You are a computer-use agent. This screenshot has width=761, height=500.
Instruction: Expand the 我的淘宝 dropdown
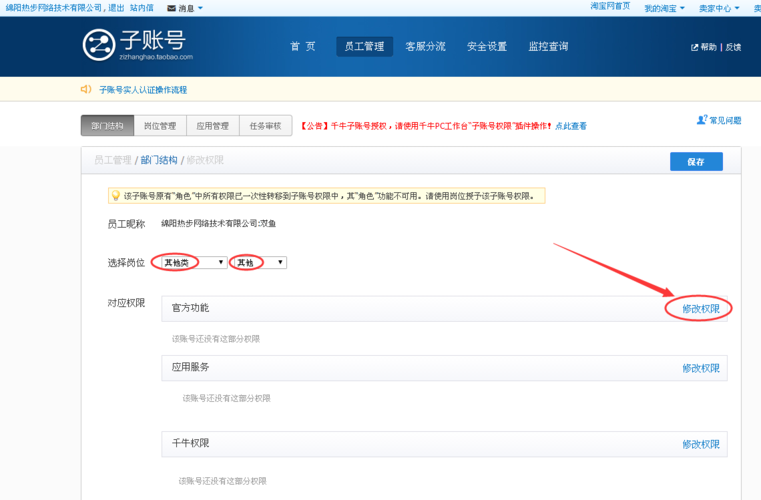(x=682, y=8)
